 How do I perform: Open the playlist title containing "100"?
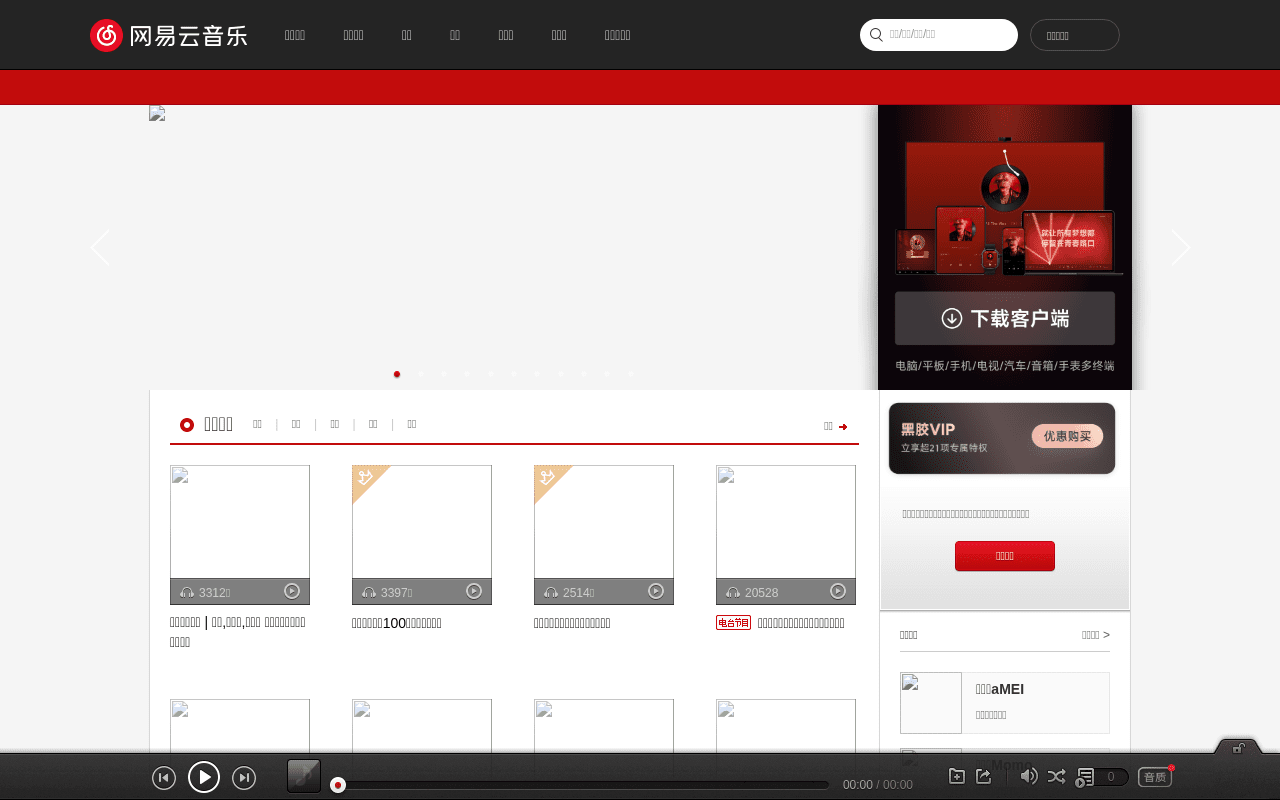point(397,623)
